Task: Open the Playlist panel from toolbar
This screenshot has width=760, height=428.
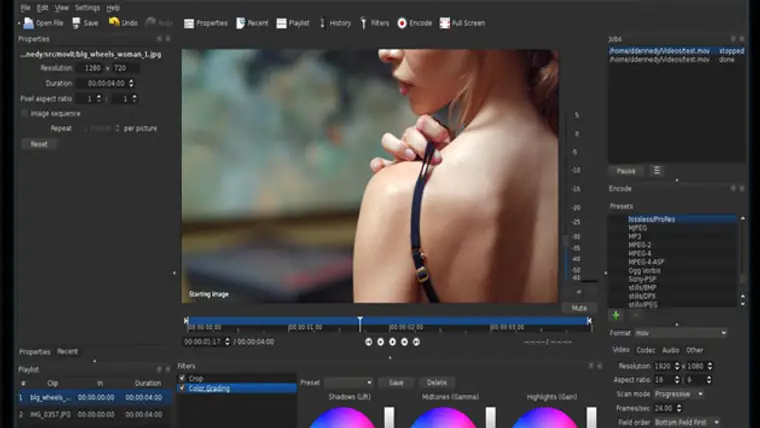Action: click(x=282, y=23)
